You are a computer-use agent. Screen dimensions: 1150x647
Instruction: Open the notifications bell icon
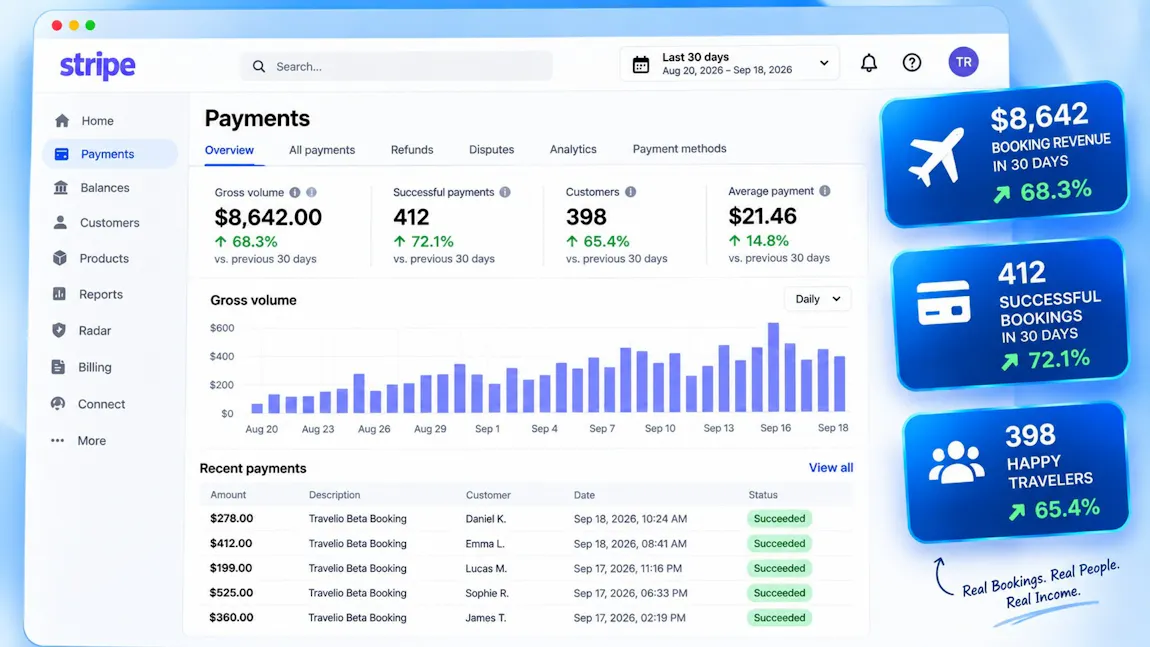pyautogui.click(x=868, y=63)
